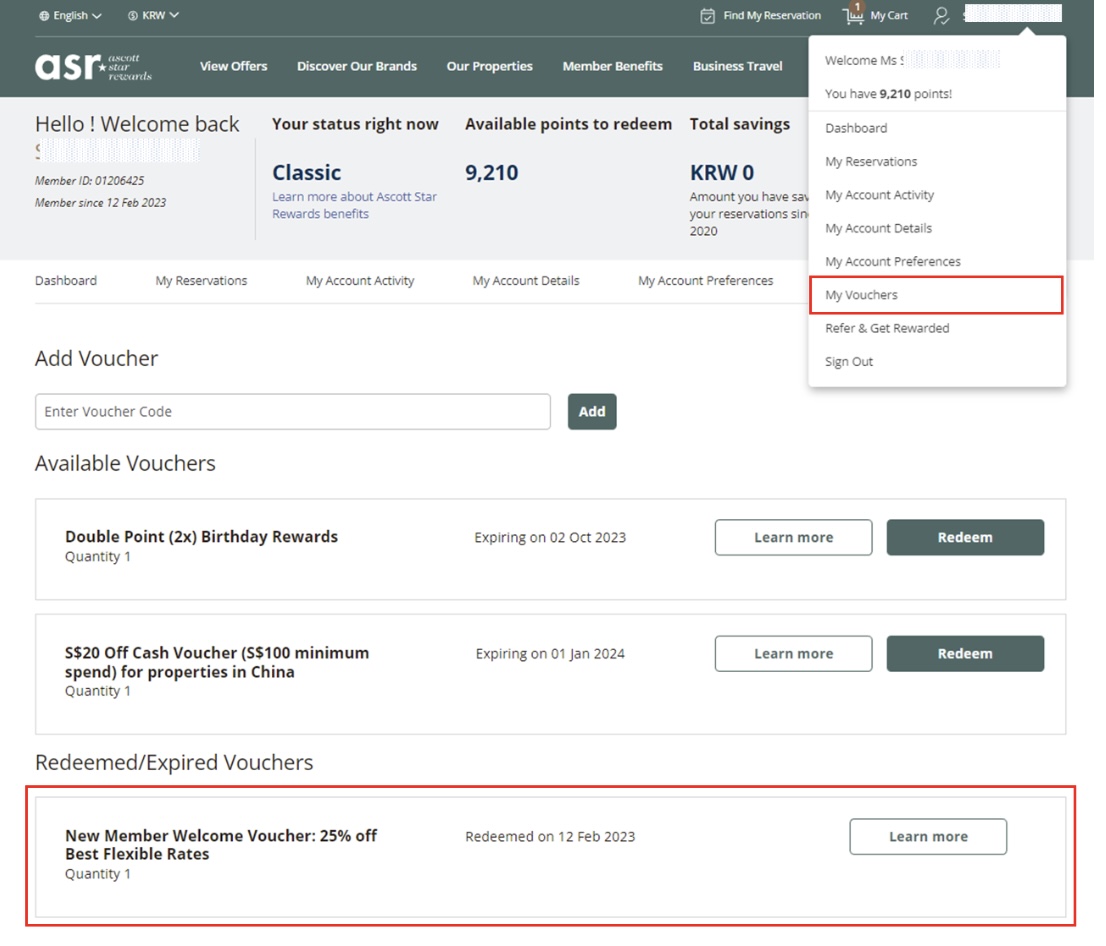
Task: Open Our Properties menu
Action: [x=490, y=66]
